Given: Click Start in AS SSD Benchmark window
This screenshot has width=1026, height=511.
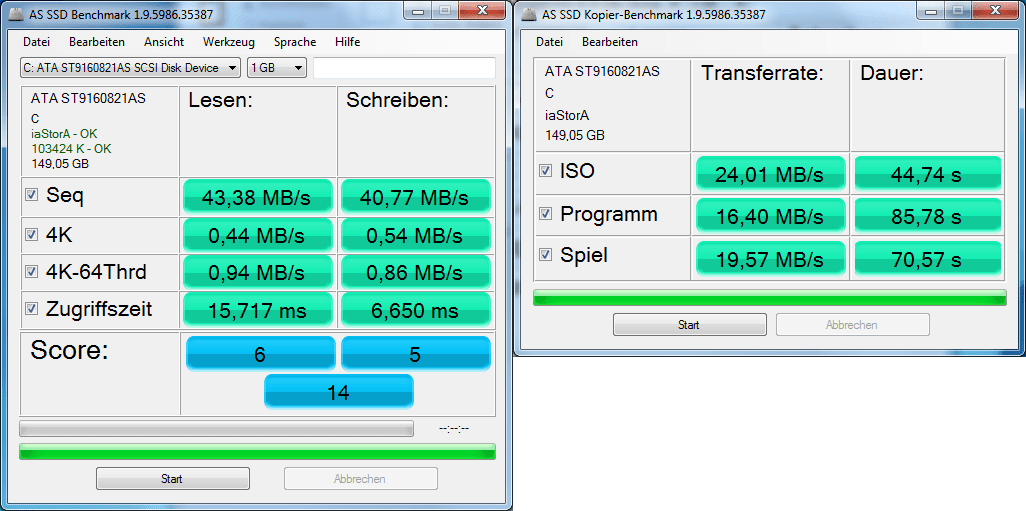Looking at the screenshot, I should pyautogui.click(x=173, y=479).
